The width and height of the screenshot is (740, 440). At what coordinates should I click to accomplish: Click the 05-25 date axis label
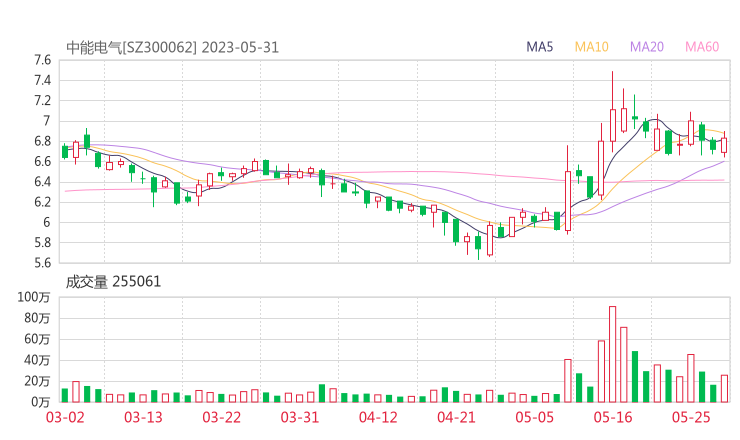click(691, 417)
